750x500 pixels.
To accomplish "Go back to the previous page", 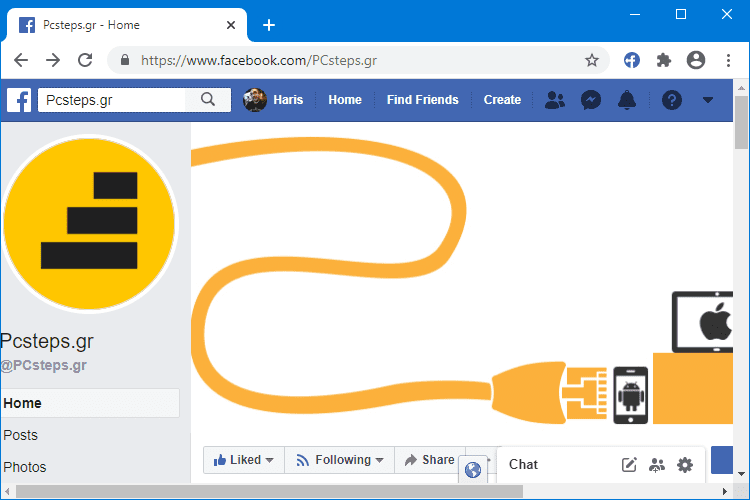I will [x=21, y=60].
